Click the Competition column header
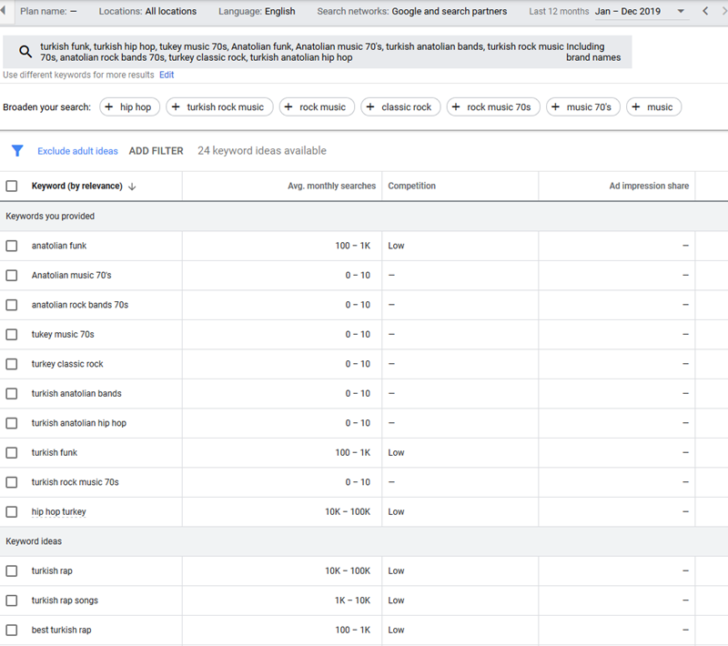This screenshot has width=728, height=646. [x=411, y=186]
